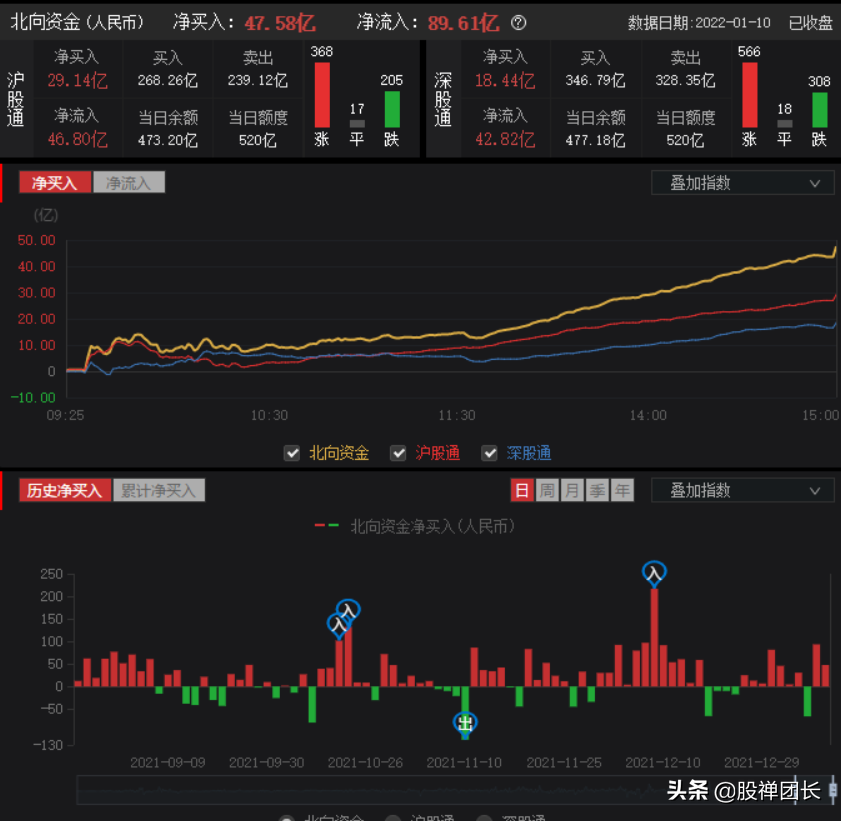Open the upper 叠加指数 dropdown

point(742,183)
